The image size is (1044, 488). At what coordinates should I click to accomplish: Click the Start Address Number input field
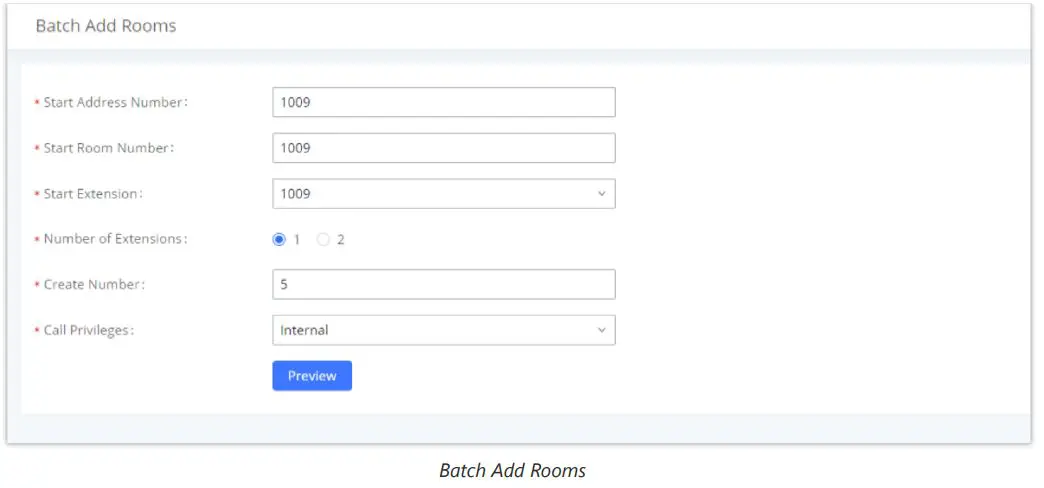[443, 102]
